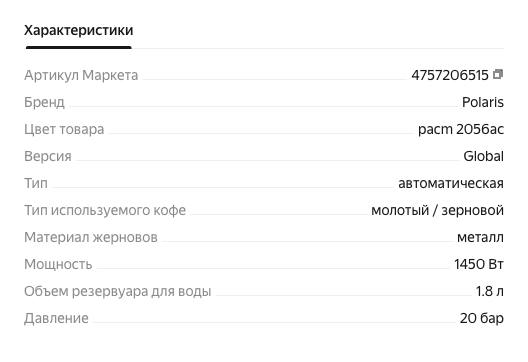Click the Версия label
This screenshot has height=362, width=528.
tap(48, 156)
